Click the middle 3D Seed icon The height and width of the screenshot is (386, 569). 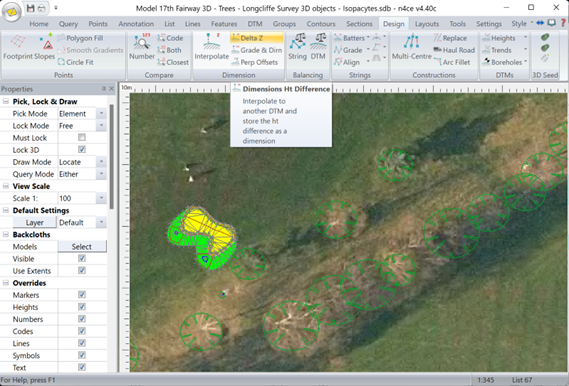pos(545,48)
